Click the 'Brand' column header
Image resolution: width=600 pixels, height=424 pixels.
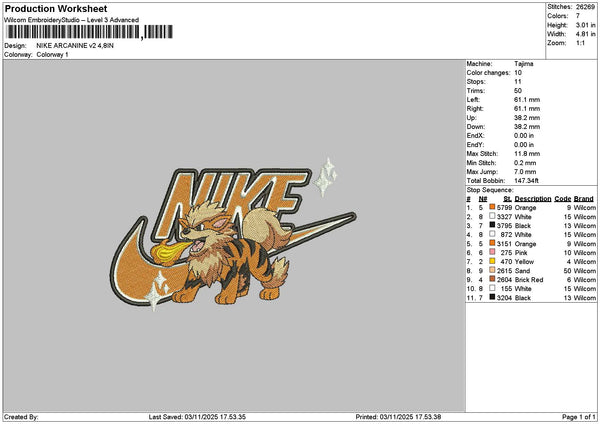(x=584, y=199)
